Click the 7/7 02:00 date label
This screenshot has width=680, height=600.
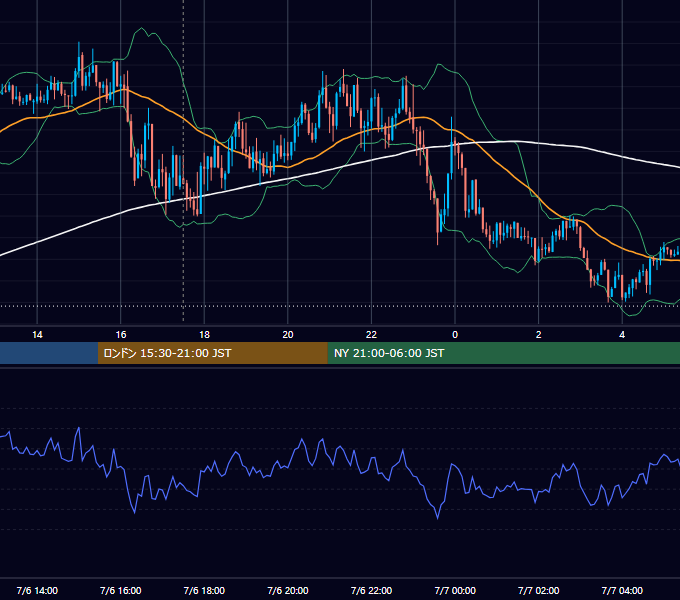(x=539, y=590)
